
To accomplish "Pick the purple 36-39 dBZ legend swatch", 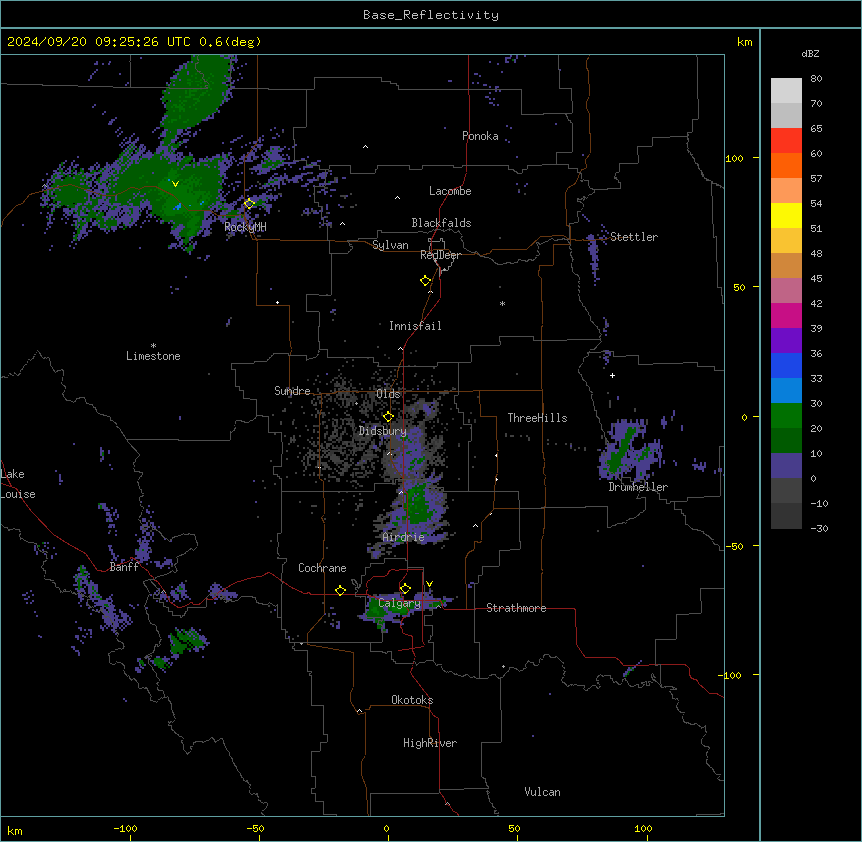I will click(x=786, y=341).
